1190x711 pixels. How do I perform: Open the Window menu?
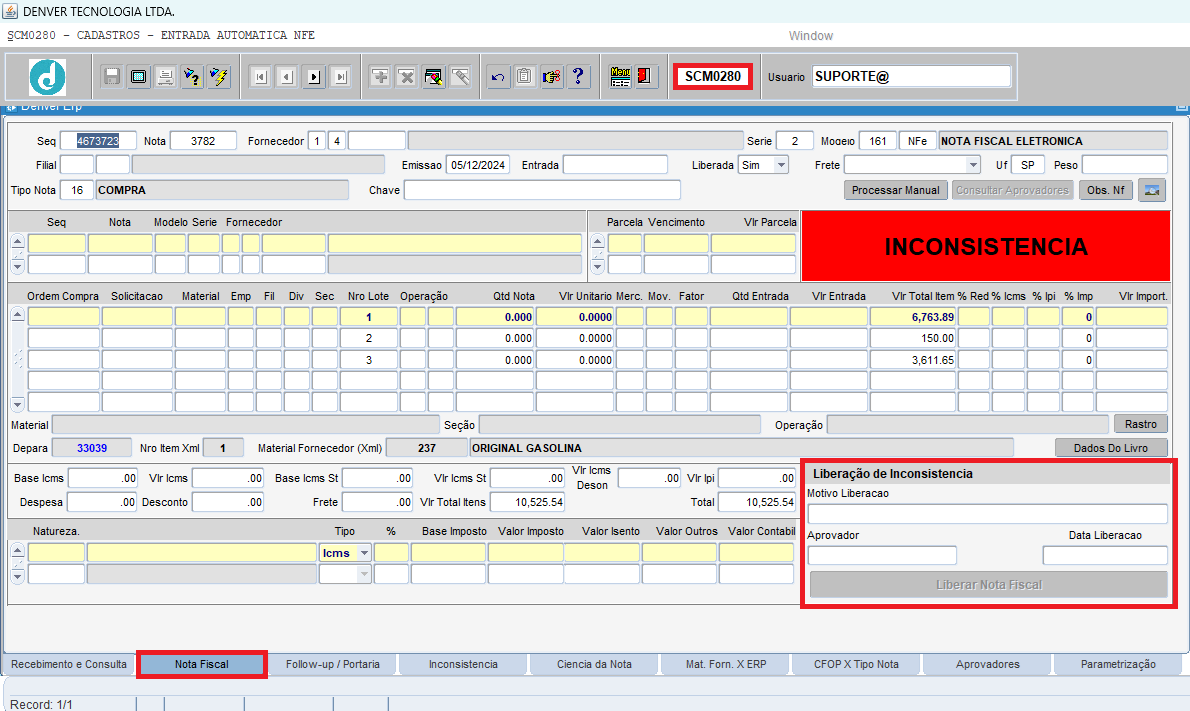click(811, 36)
